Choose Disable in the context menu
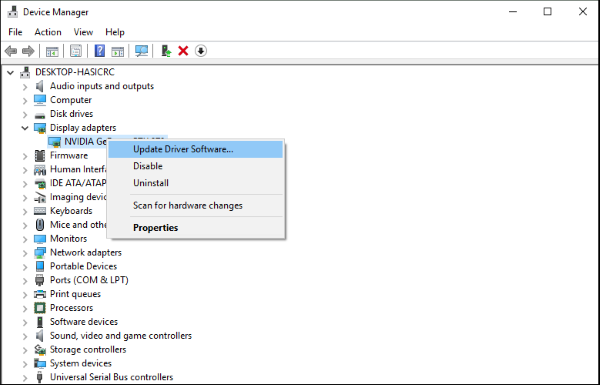The image size is (600, 385). (196, 166)
